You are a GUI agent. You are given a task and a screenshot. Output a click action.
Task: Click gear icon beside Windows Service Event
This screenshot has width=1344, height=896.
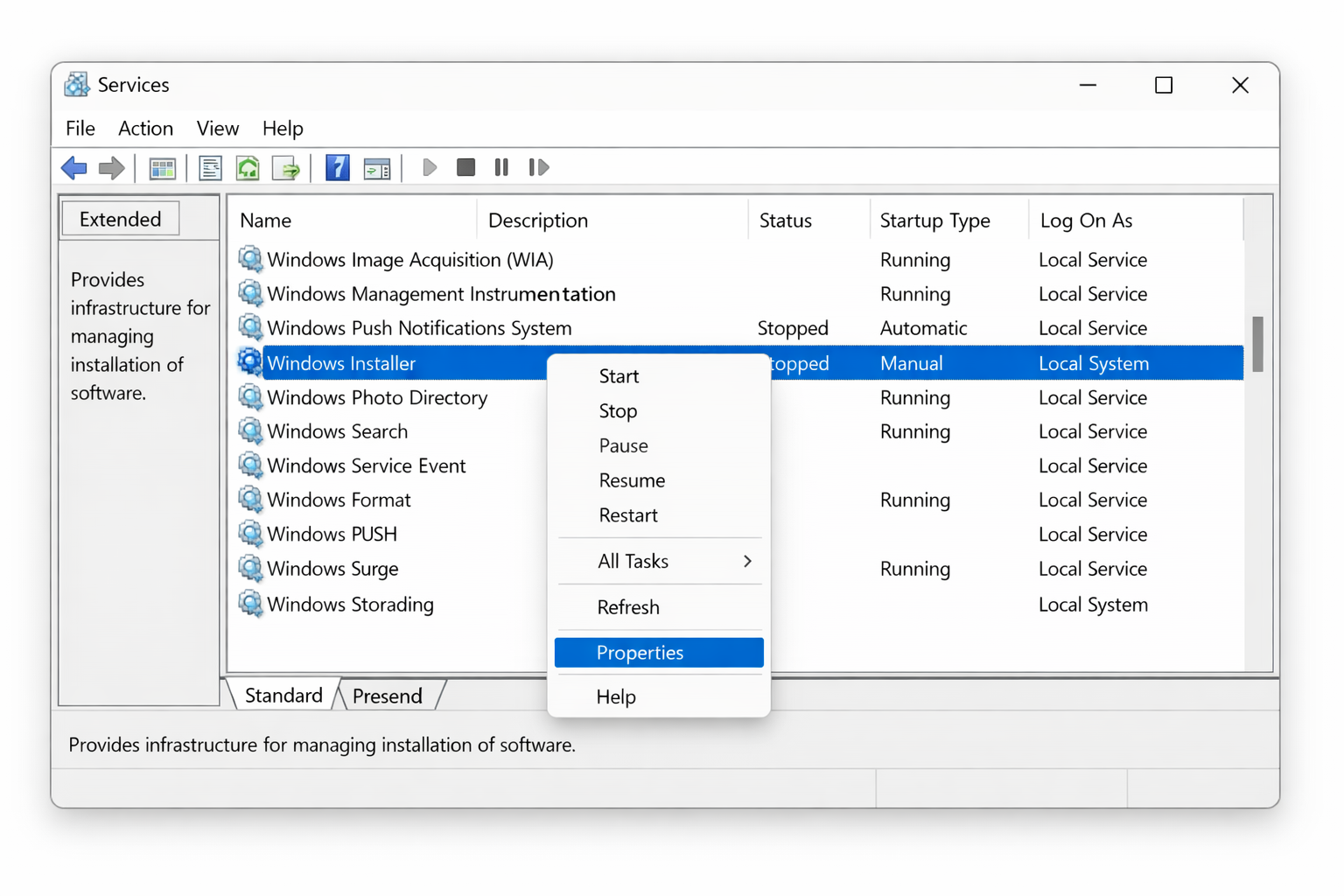coord(250,465)
